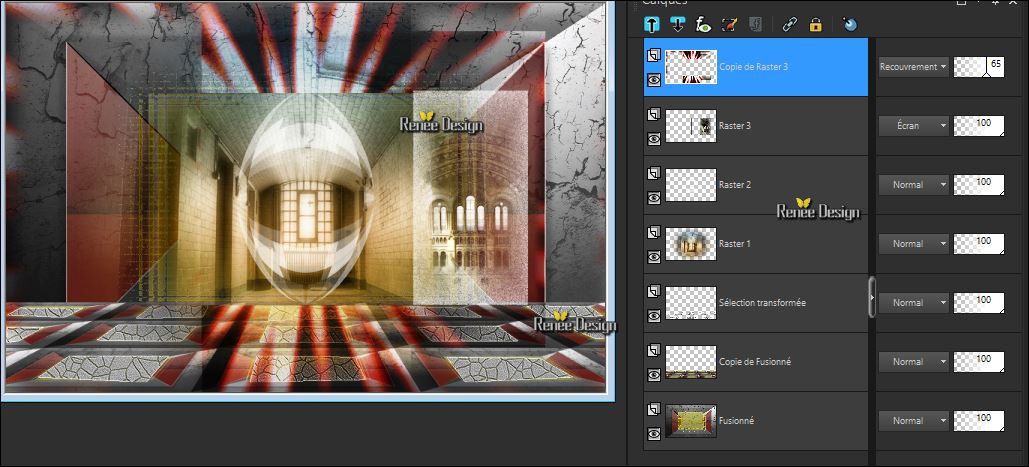The height and width of the screenshot is (467, 1029).
Task: Click the layer type icon of Copie de Raster 3
Action: pos(654,56)
